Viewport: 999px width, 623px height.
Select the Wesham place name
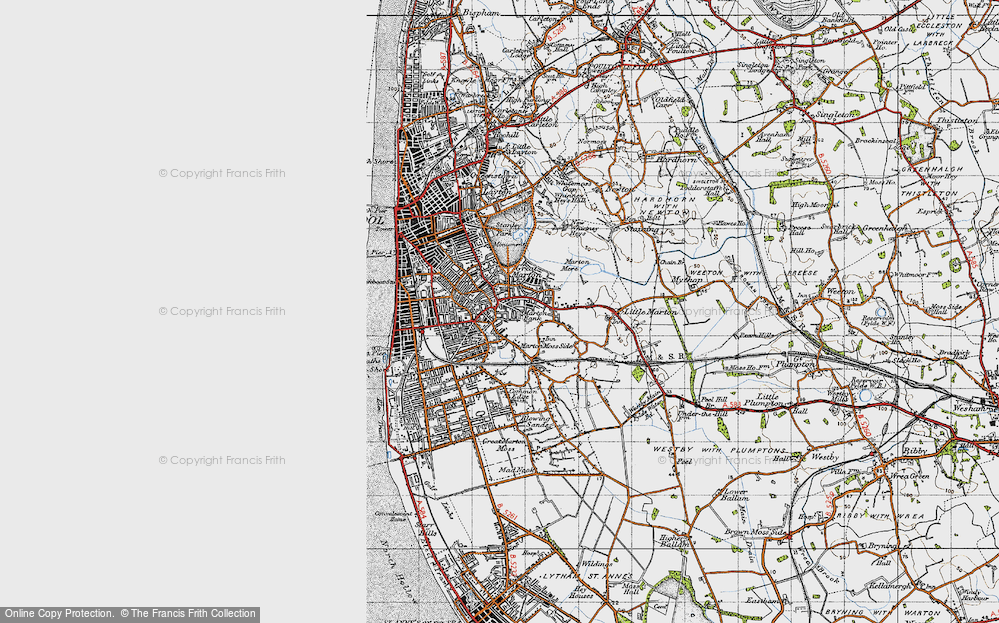[968, 408]
